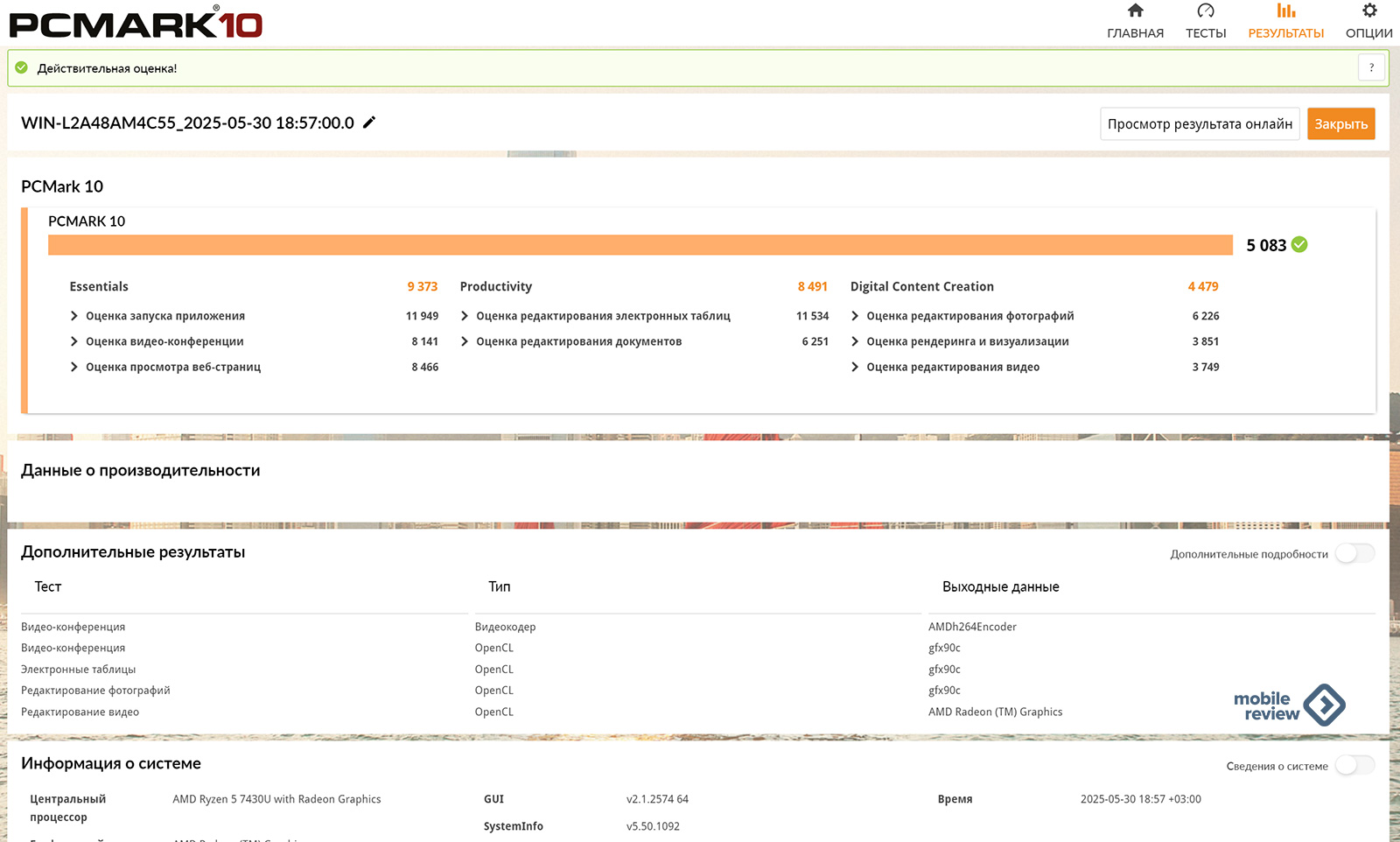Click the gear options icon
The width and height of the screenshot is (1400, 842).
pyautogui.click(x=1369, y=11)
